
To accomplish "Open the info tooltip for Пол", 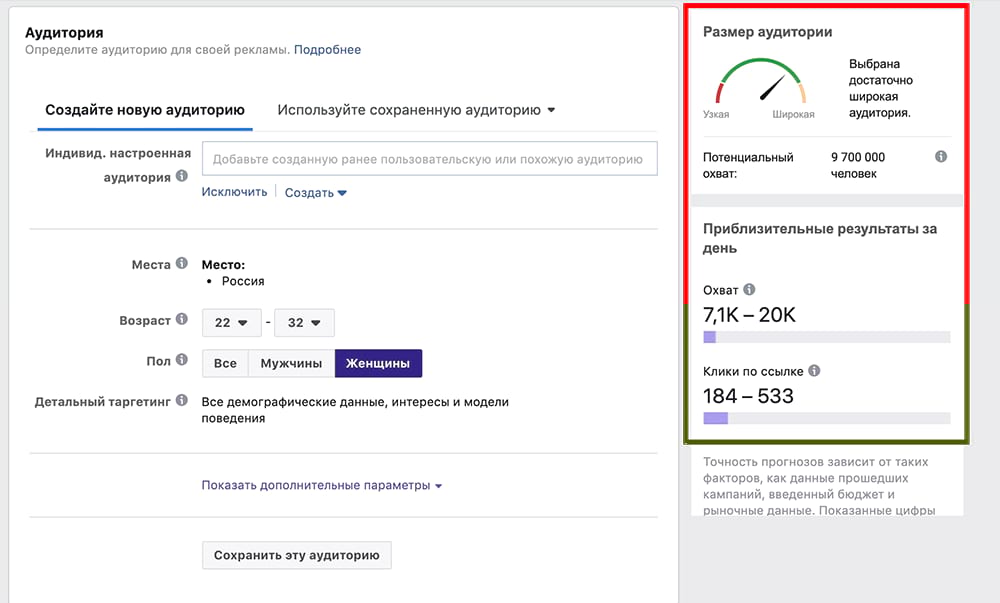I will [x=180, y=362].
